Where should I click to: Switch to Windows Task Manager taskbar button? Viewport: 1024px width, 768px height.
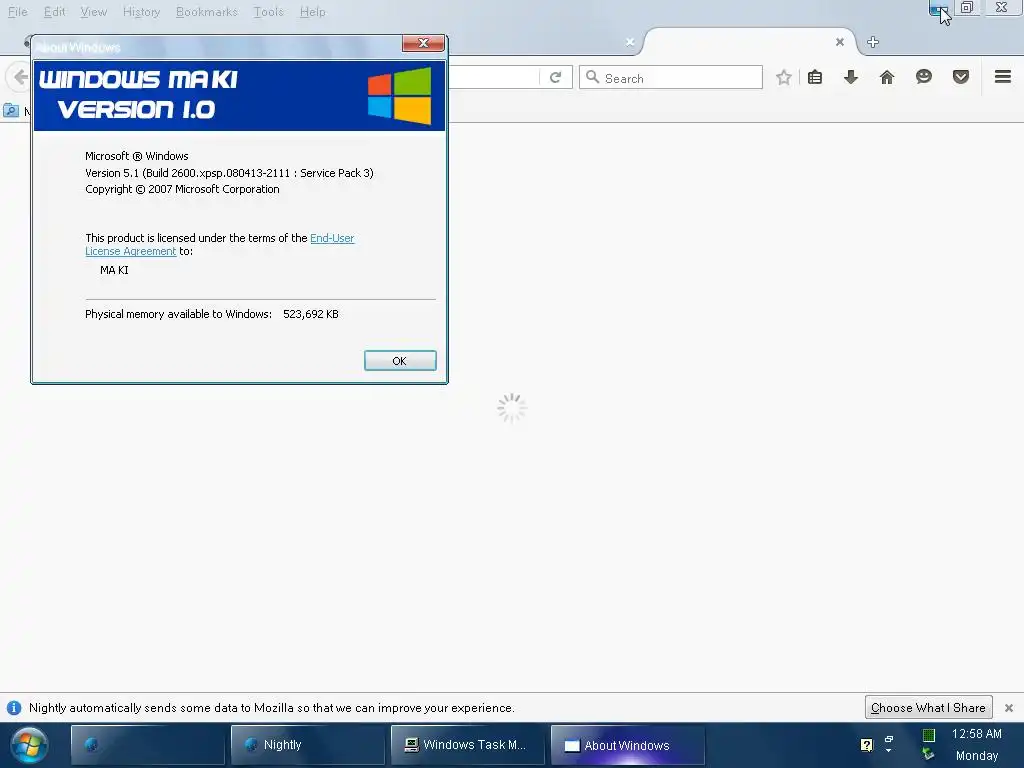click(468, 744)
